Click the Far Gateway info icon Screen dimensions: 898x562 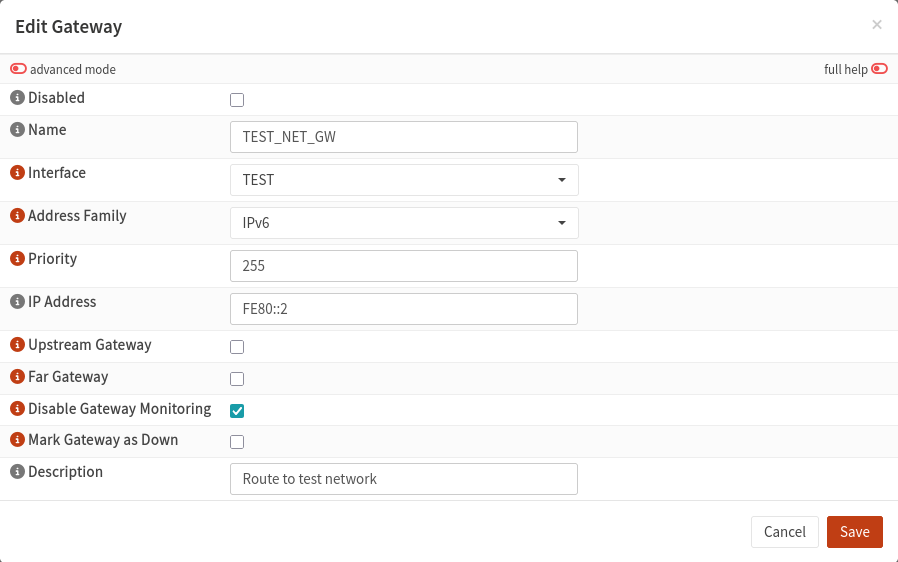coord(17,377)
